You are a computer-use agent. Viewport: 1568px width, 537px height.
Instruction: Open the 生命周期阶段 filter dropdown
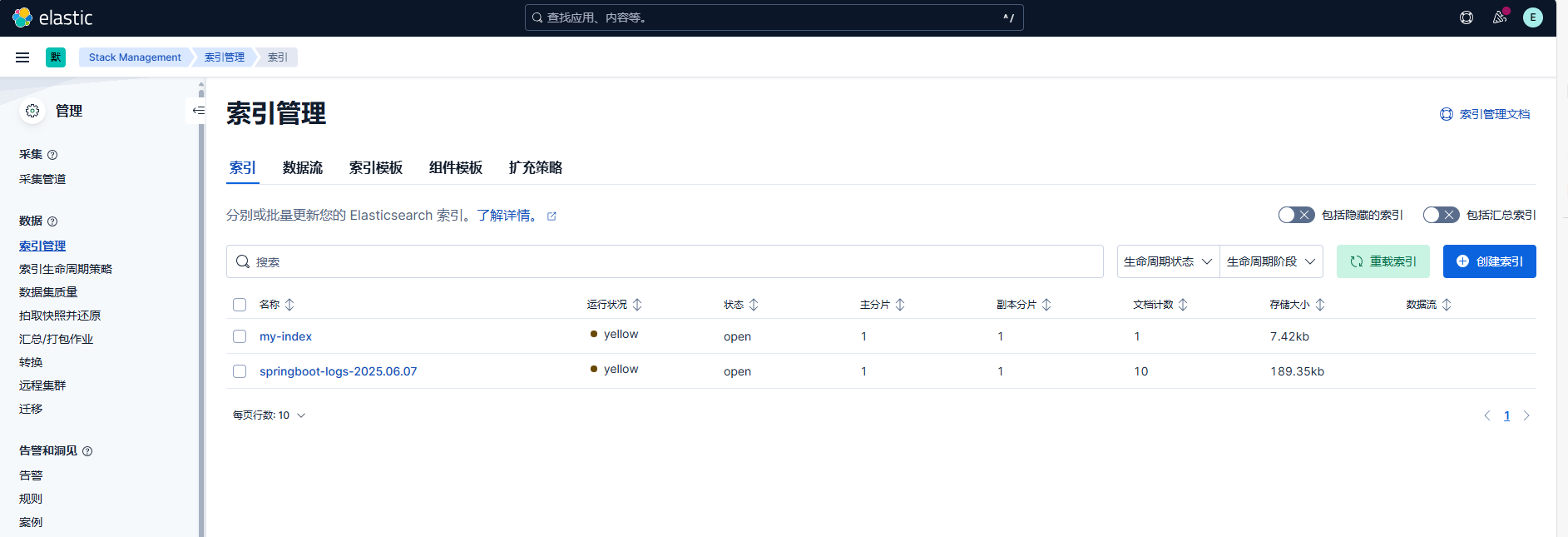(1271, 261)
